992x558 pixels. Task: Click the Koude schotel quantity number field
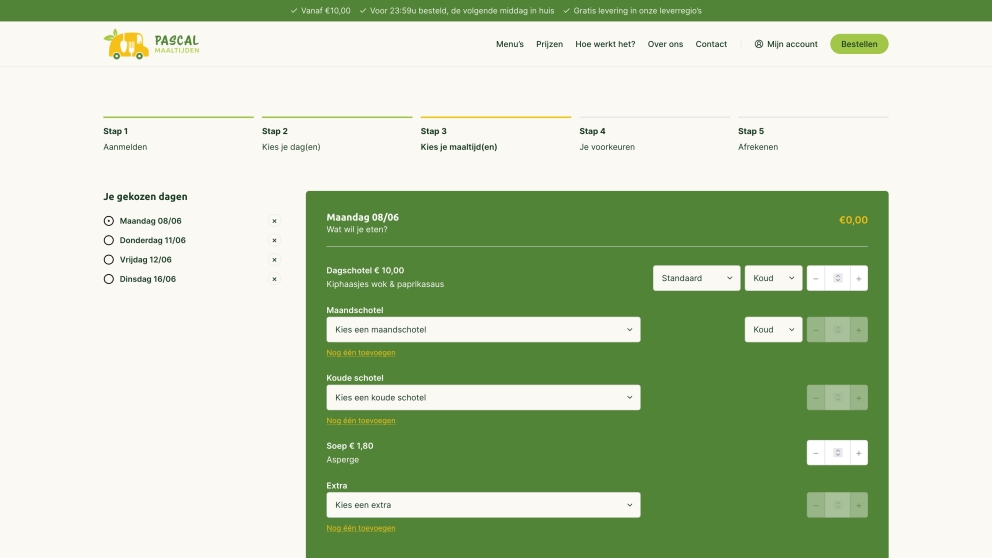click(x=837, y=398)
